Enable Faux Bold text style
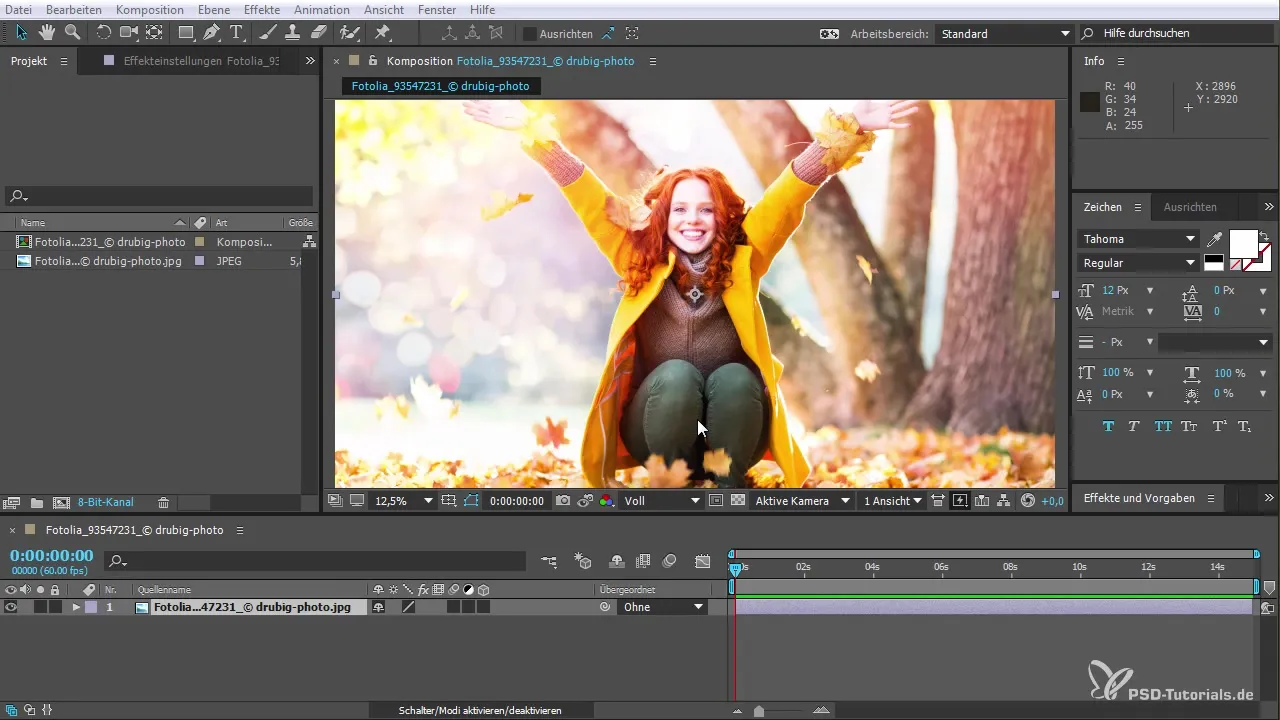This screenshot has height=720, width=1280. 1108,426
